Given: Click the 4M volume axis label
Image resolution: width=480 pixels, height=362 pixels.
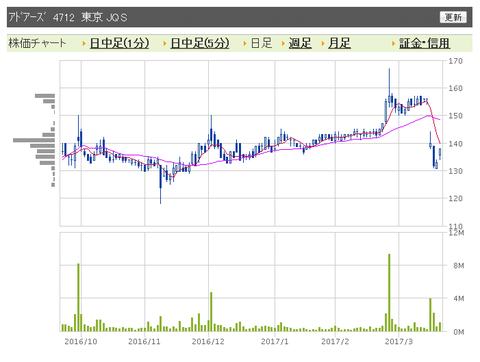Looking at the screenshot, I should 459,298.
